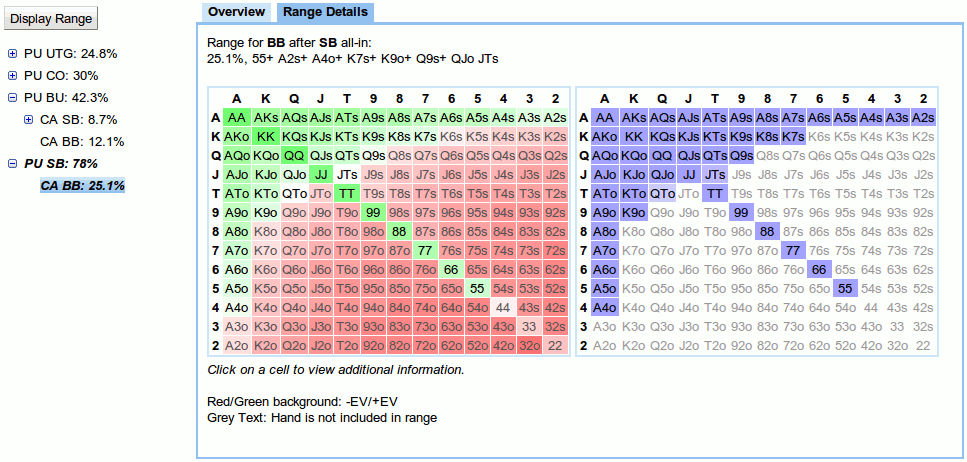This screenshot has width=967, height=462.
Task: Select the Range Details tab
Action: point(326,12)
